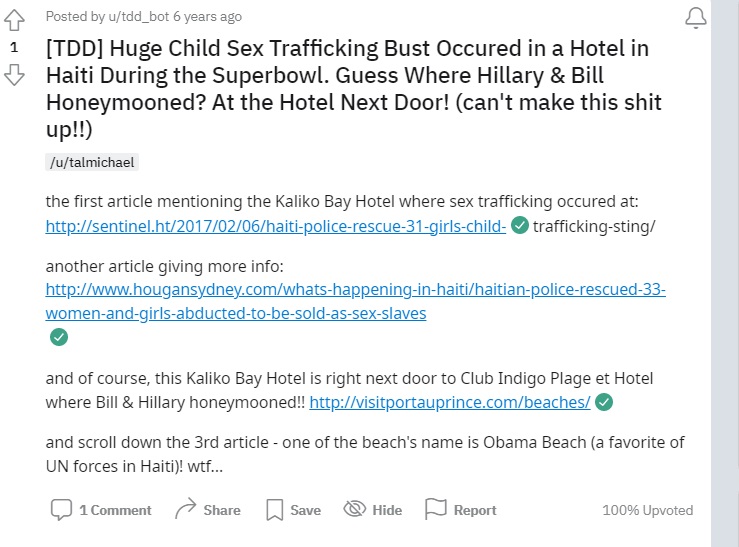Viewport: 739px width, 547px height.
Task: Click the Share arrow icon
Action: (x=185, y=510)
